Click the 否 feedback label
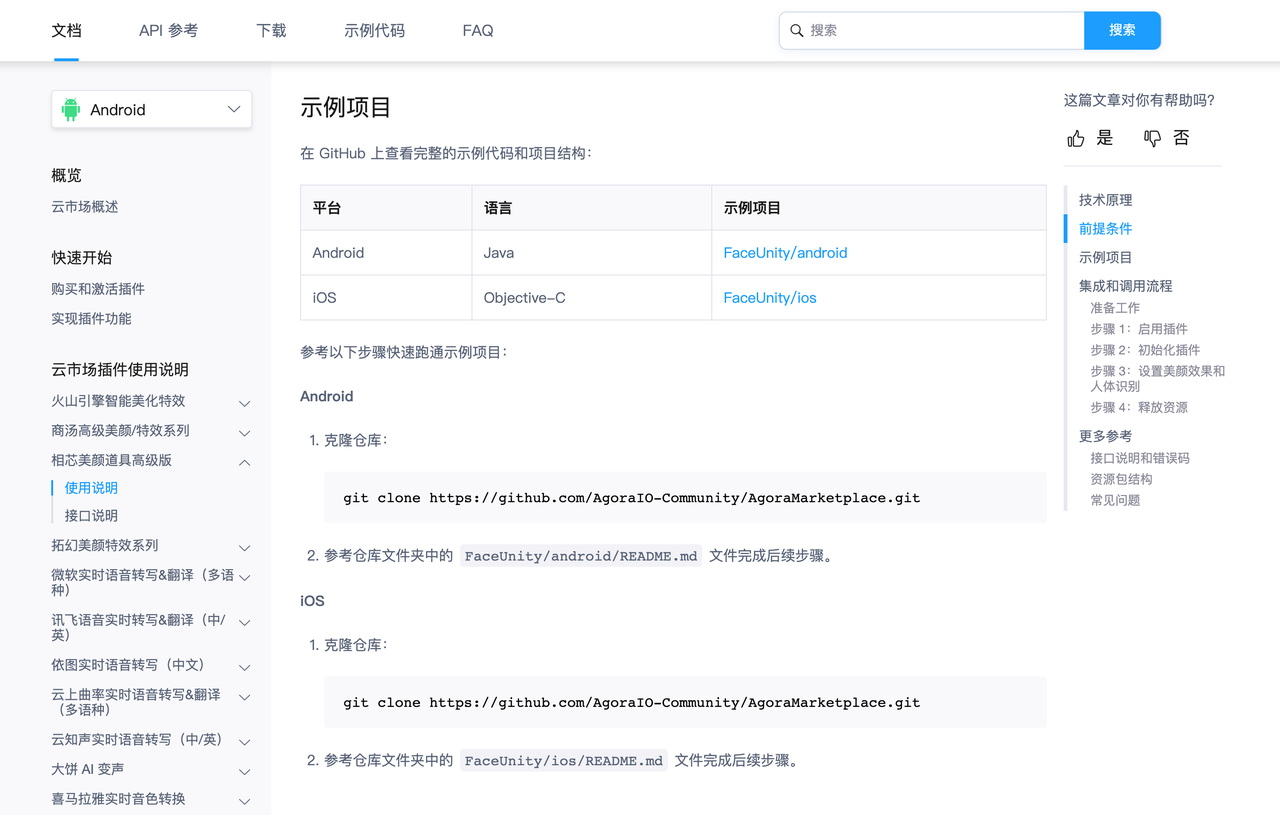1280x815 pixels. 1181,138
